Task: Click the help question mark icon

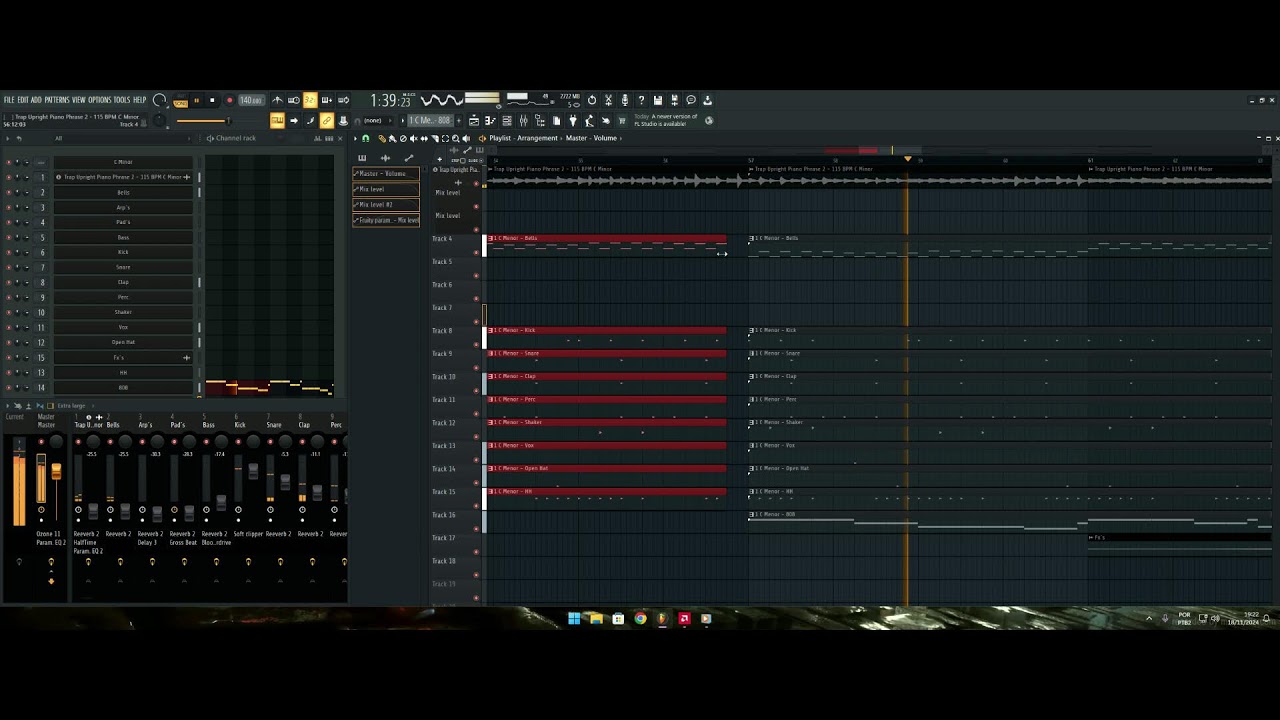Action: [641, 101]
